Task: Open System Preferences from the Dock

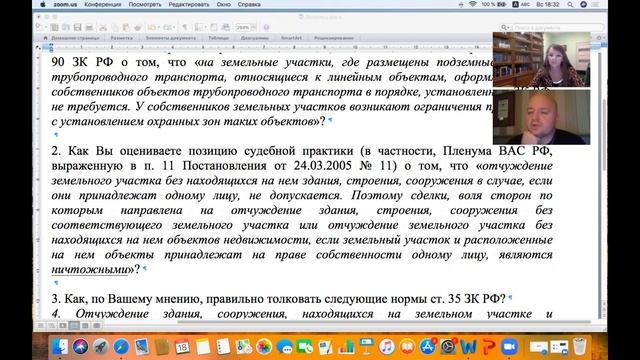Action: 448,347
